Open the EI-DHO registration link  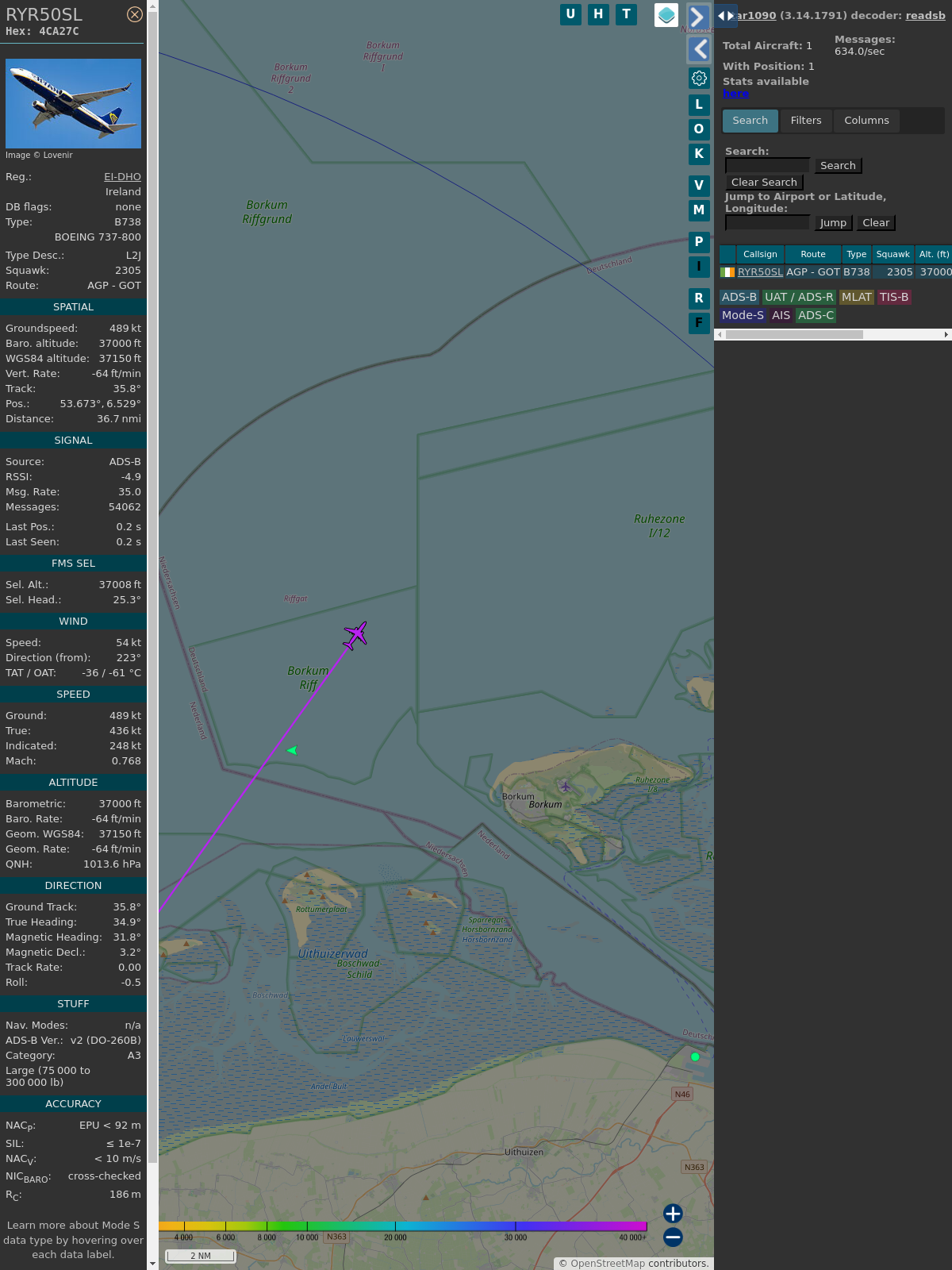point(122,177)
